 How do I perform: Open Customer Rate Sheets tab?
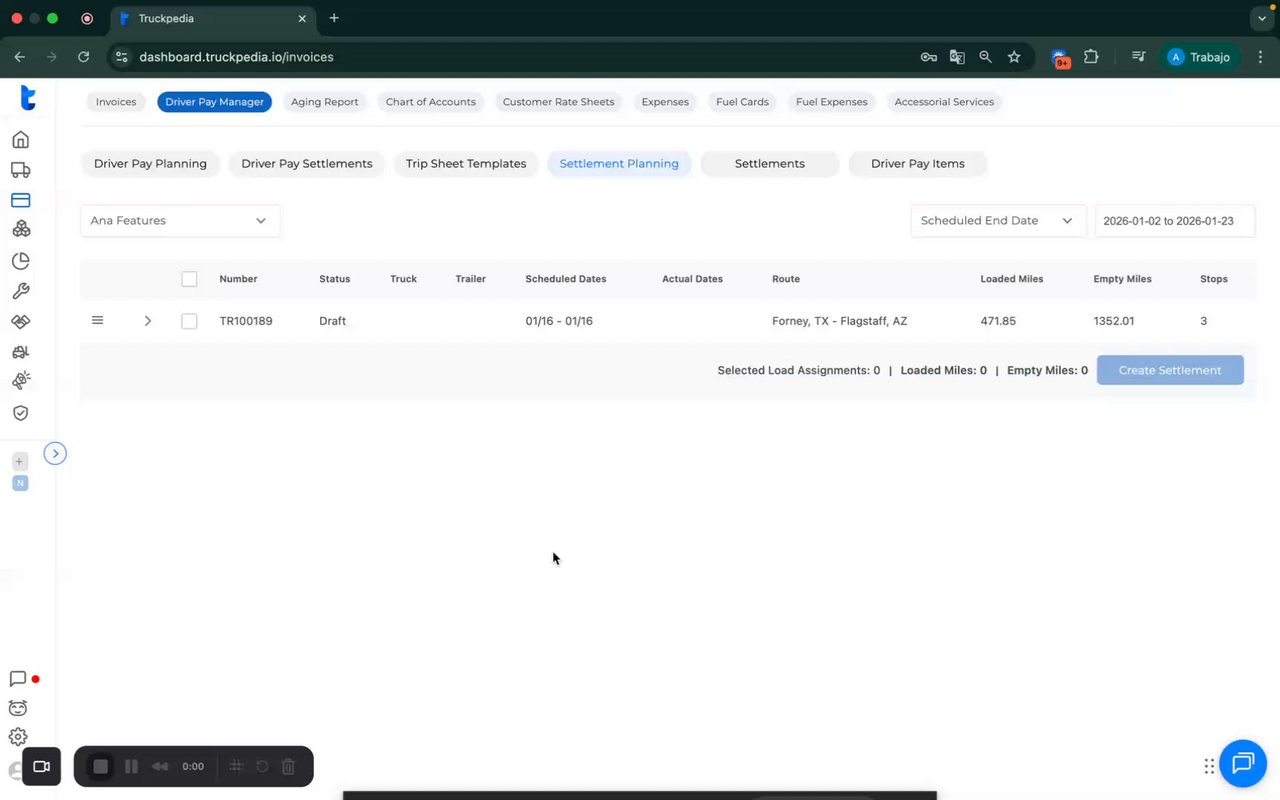point(558,102)
